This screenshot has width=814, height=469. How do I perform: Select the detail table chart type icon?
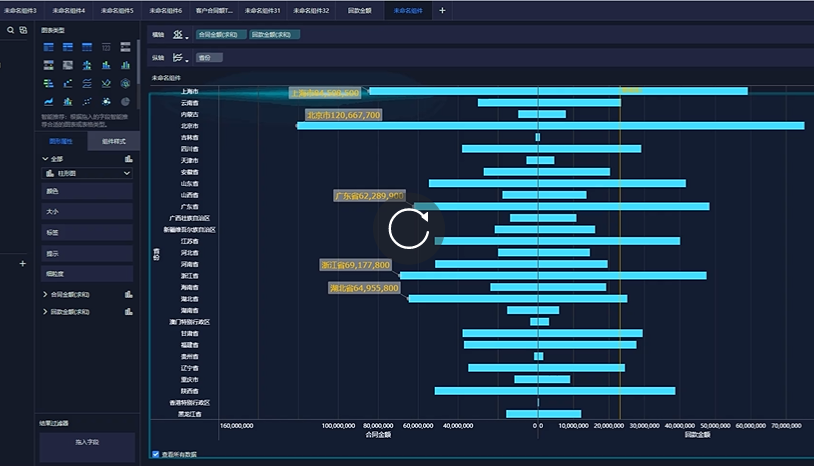87,47
